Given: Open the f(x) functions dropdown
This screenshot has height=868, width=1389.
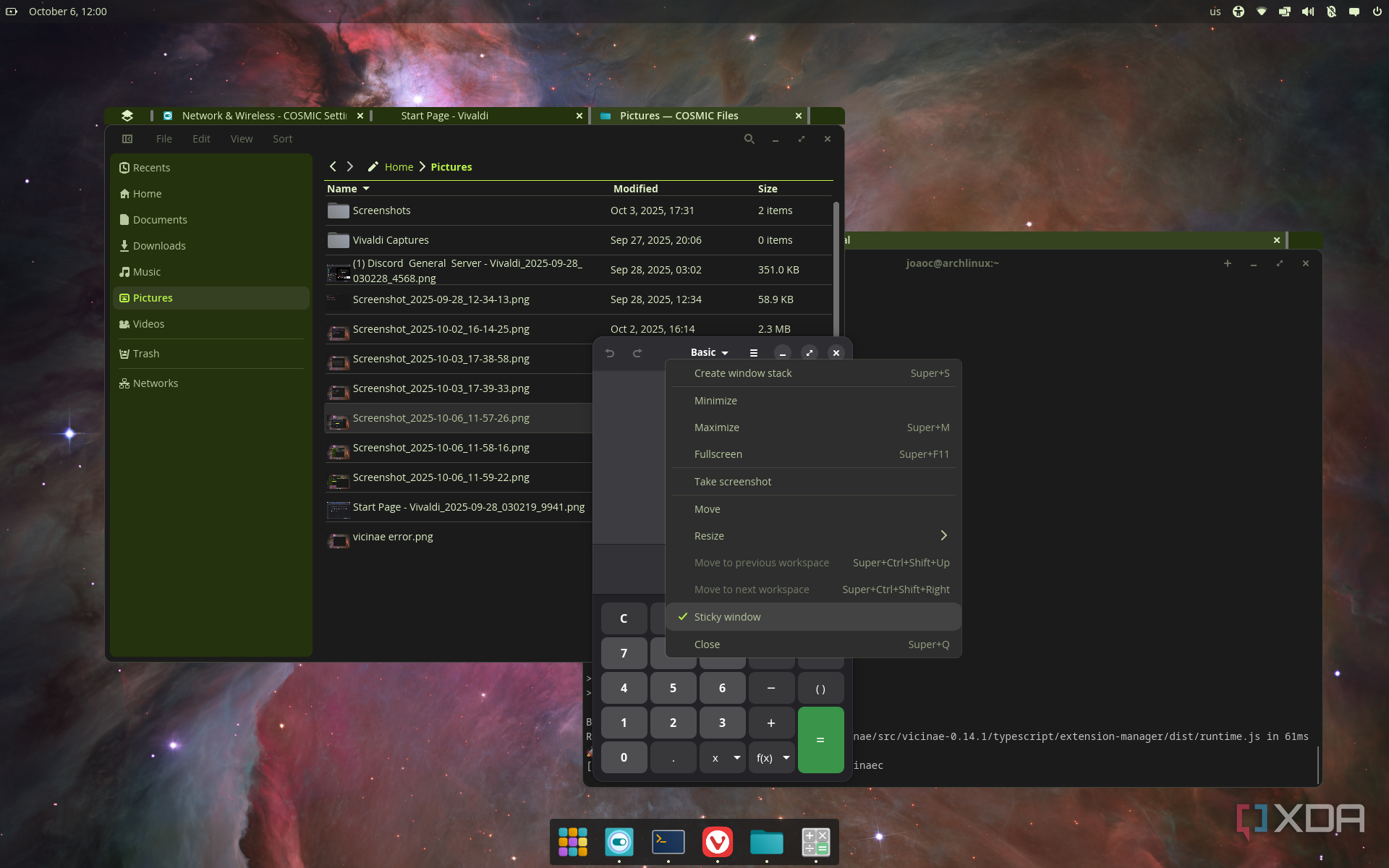Looking at the screenshot, I should [772, 758].
